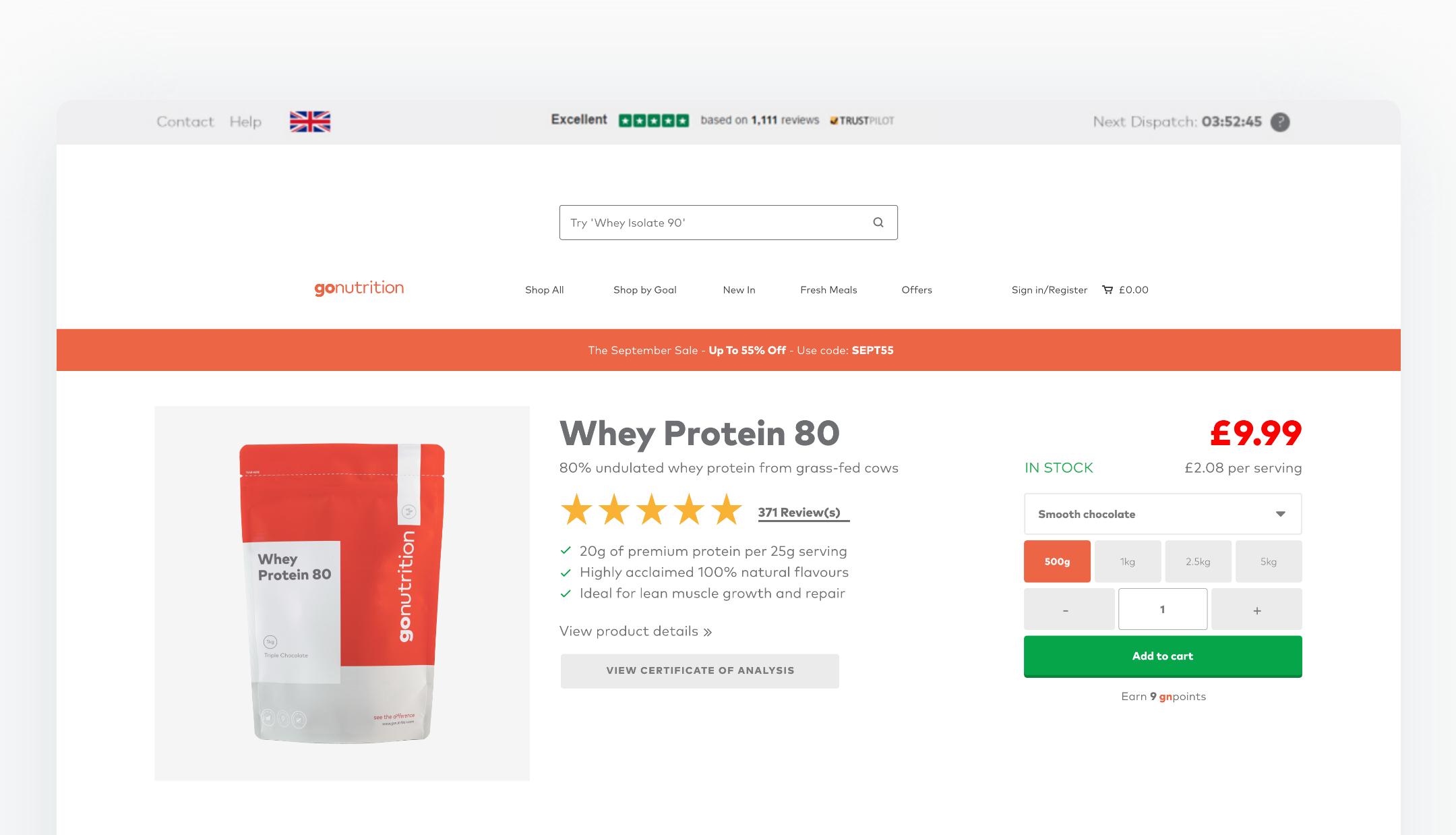Click the Add to cart button

pos(1163,656)
